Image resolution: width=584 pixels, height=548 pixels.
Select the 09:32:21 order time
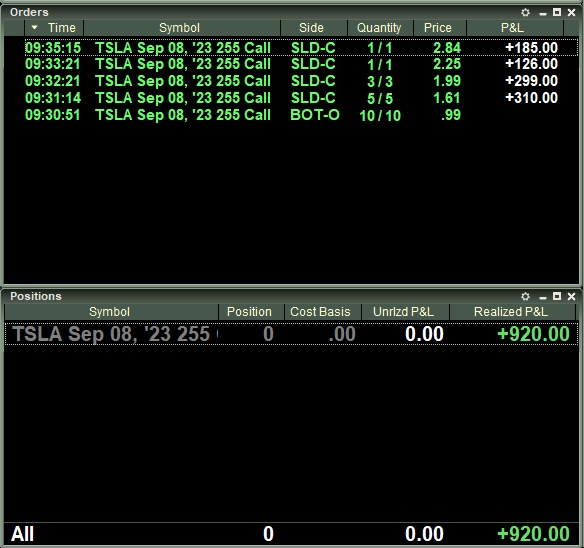click(x=53, y=81)
